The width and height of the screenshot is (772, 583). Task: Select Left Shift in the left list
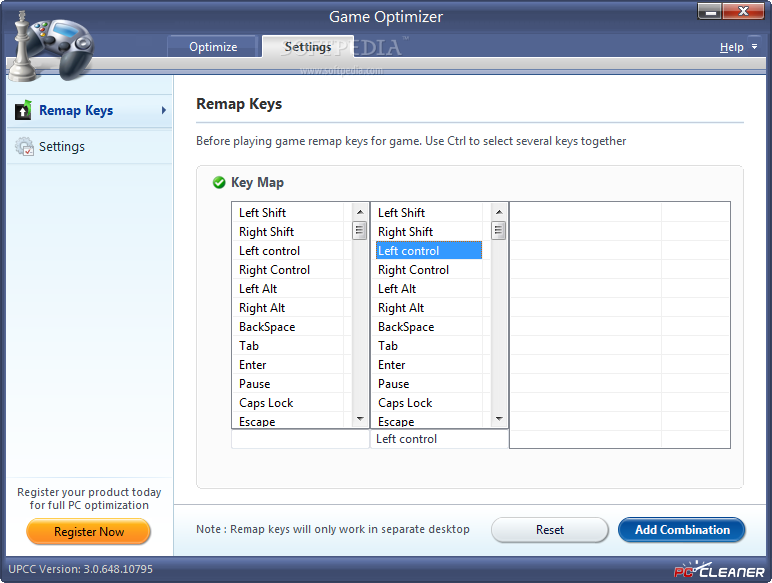click(292, 213)
